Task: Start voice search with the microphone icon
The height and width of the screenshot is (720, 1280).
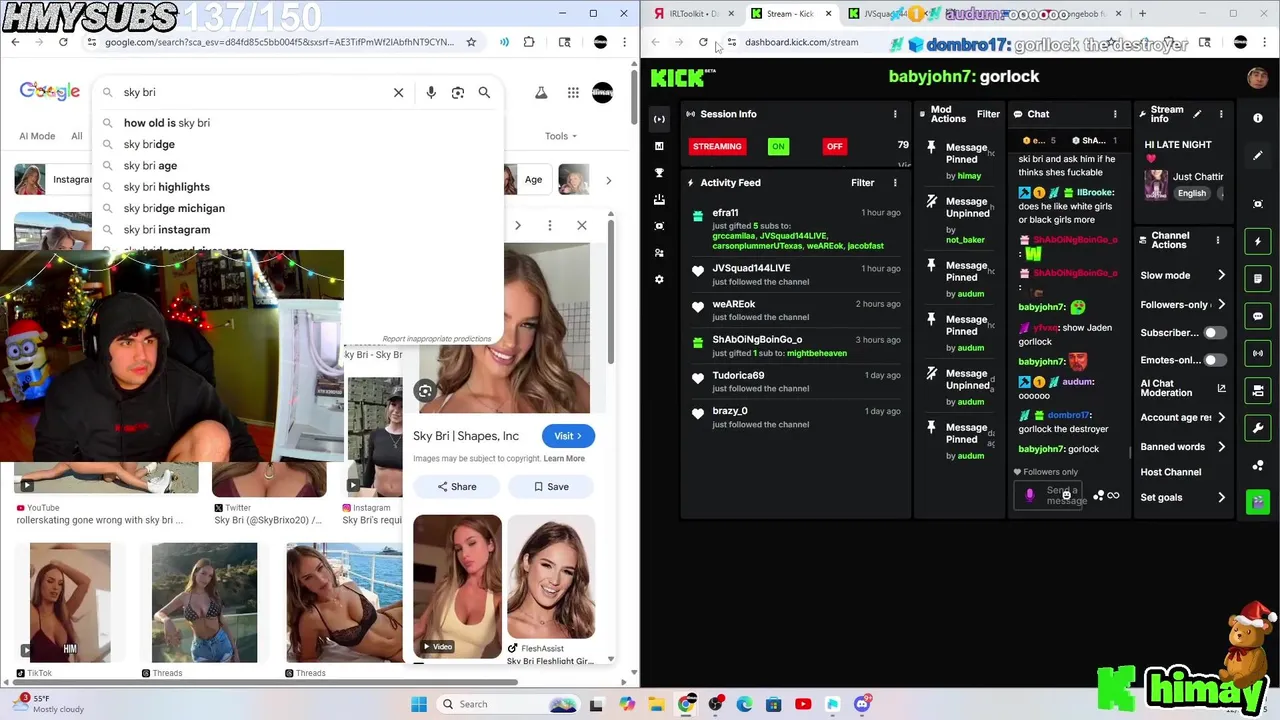Action: (x=431, y=92)
